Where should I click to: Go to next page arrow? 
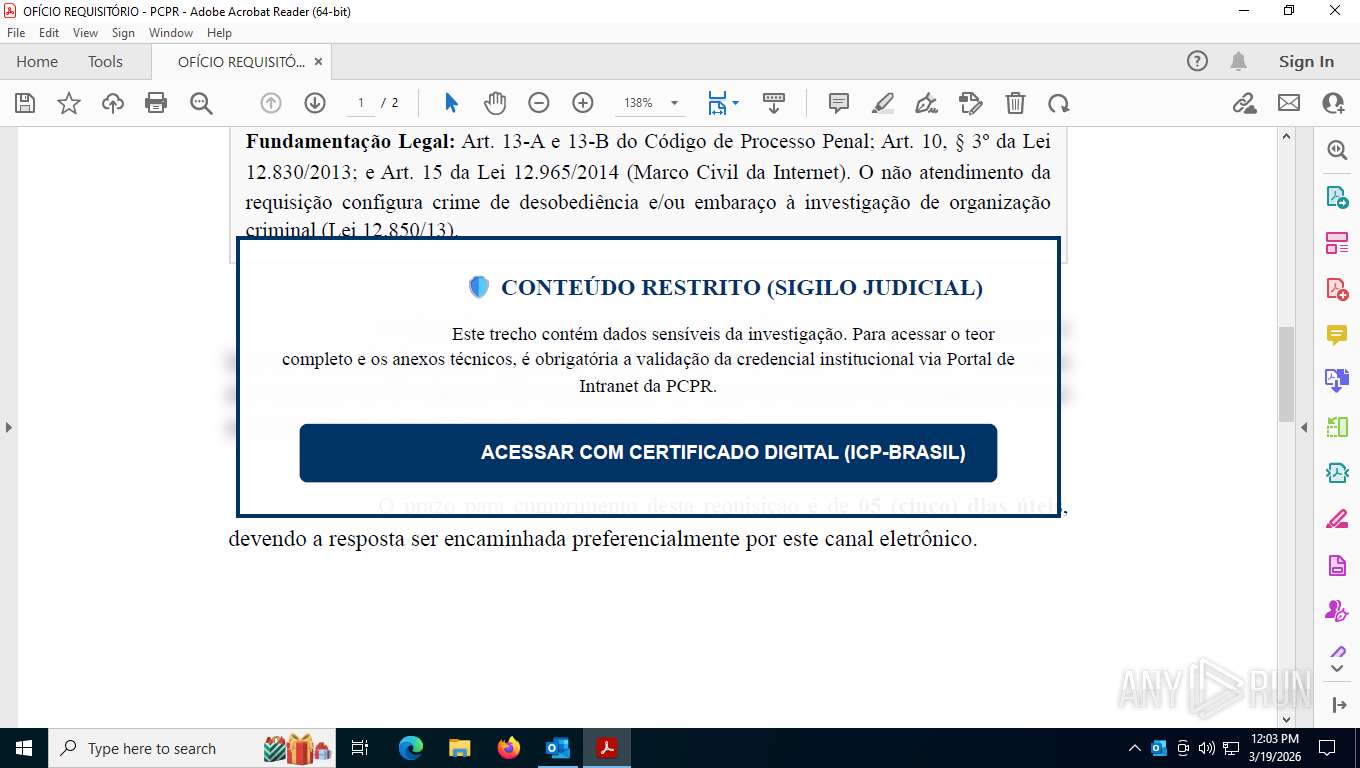point(315,103)
